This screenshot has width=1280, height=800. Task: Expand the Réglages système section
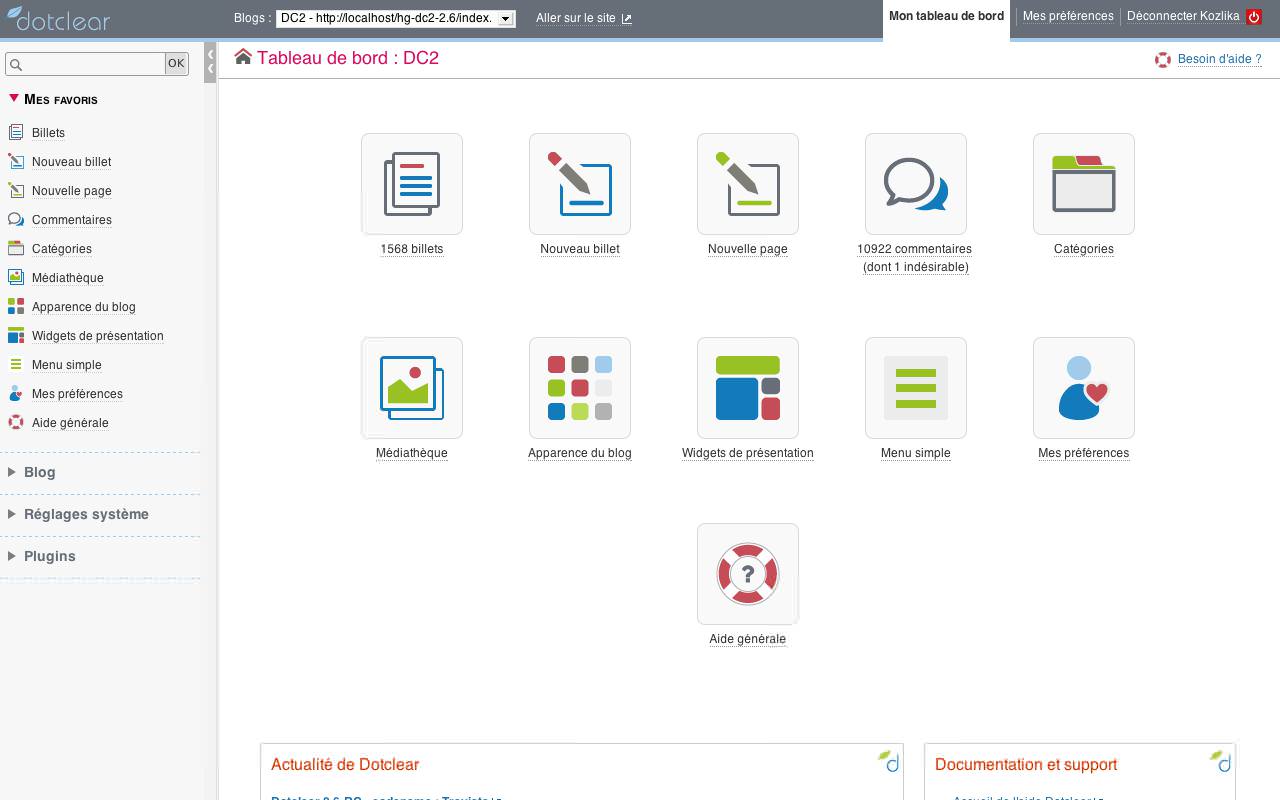click(x=85, y=514)
